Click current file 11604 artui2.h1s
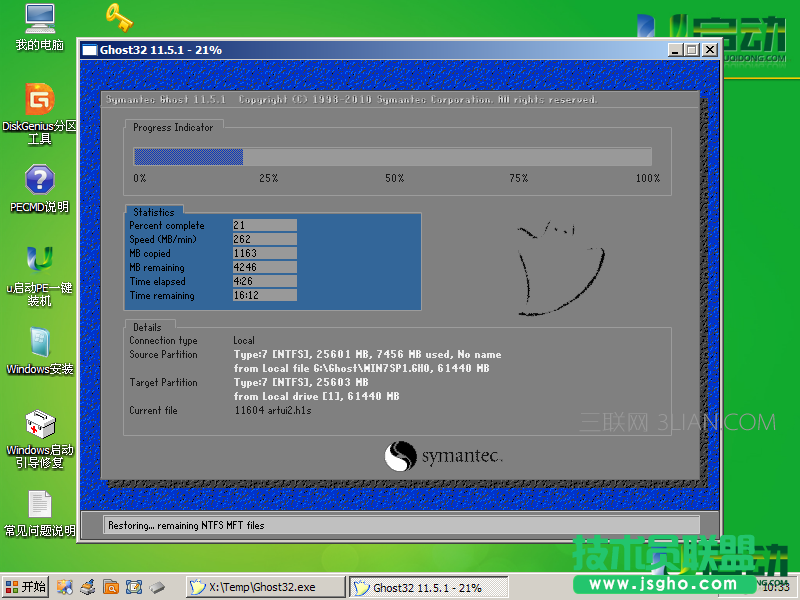Screen dimensions: 800x600 pyautogui.click(x=273, y=410)
